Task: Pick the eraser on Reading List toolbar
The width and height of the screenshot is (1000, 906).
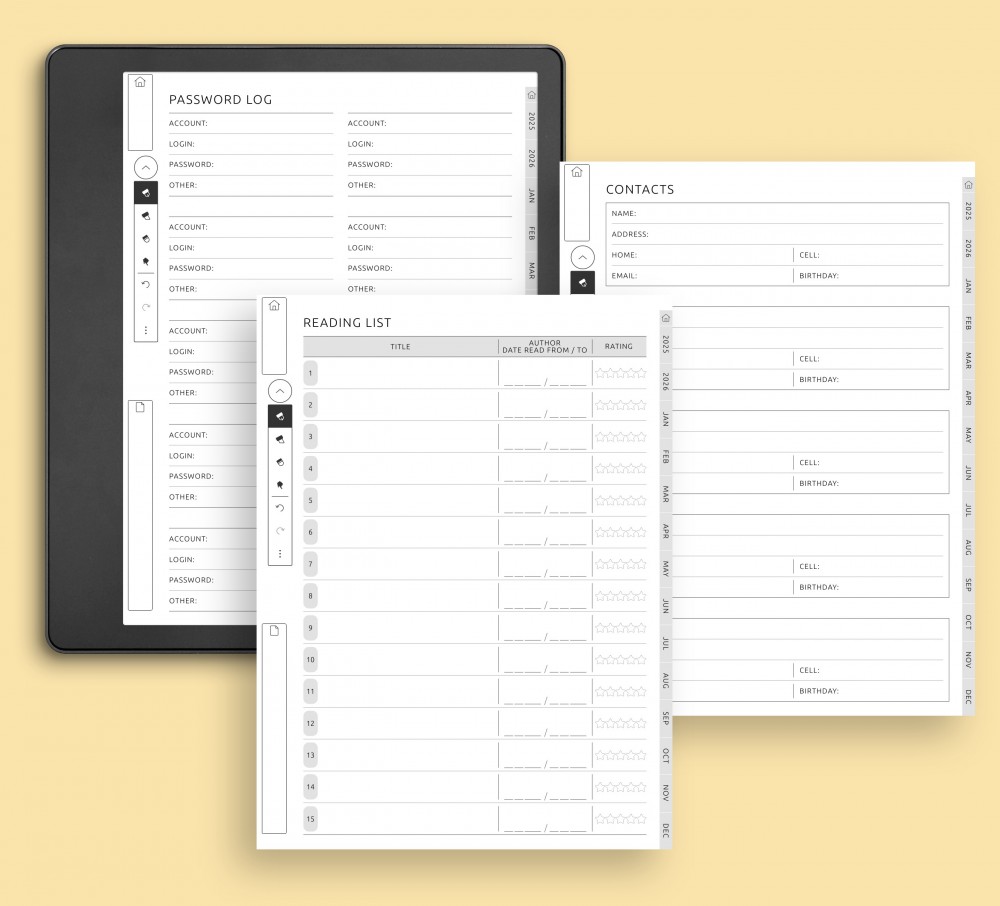Action: (x=280, y=462)
